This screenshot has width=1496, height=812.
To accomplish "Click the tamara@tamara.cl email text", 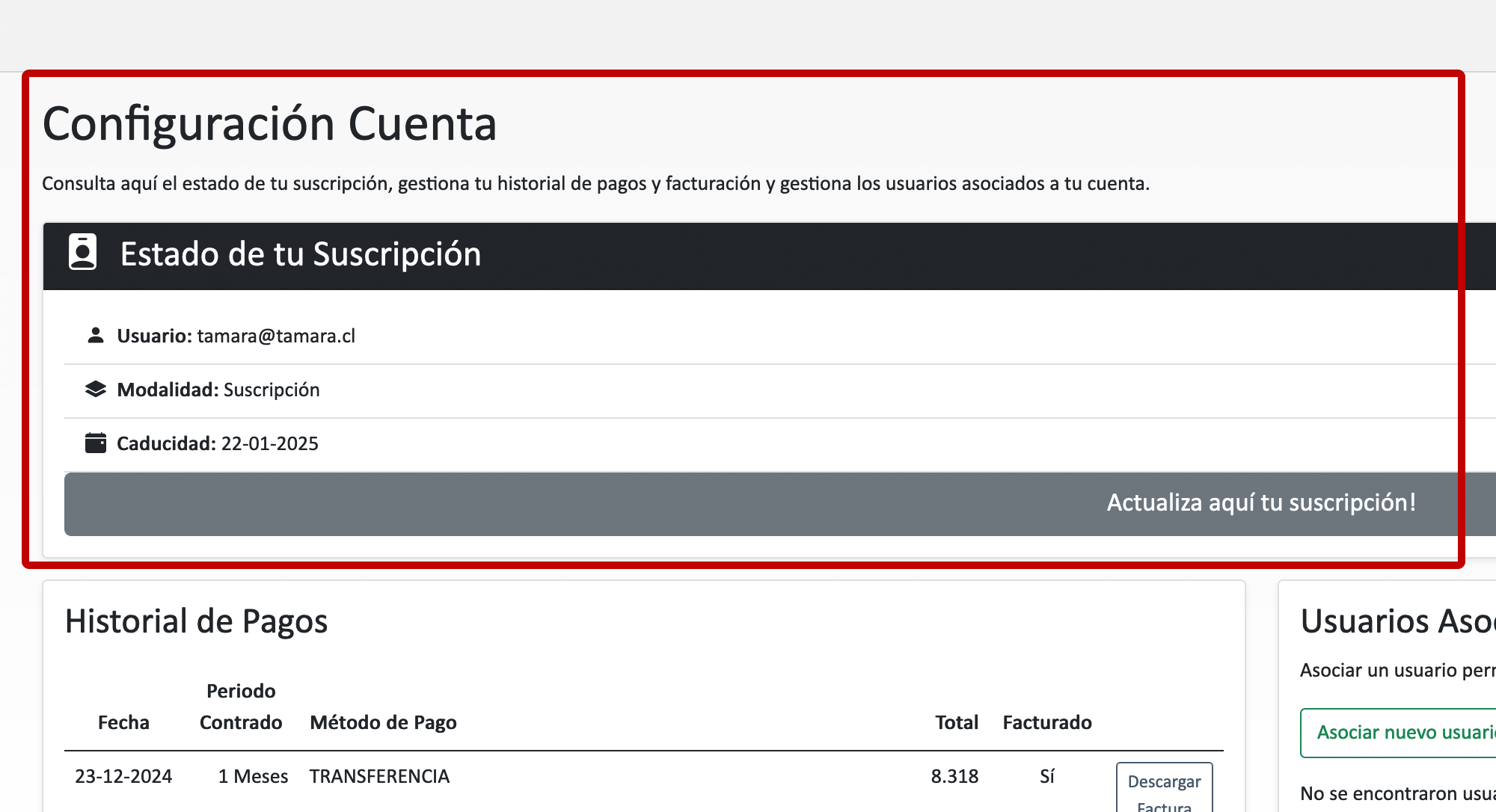I will 276,336.
